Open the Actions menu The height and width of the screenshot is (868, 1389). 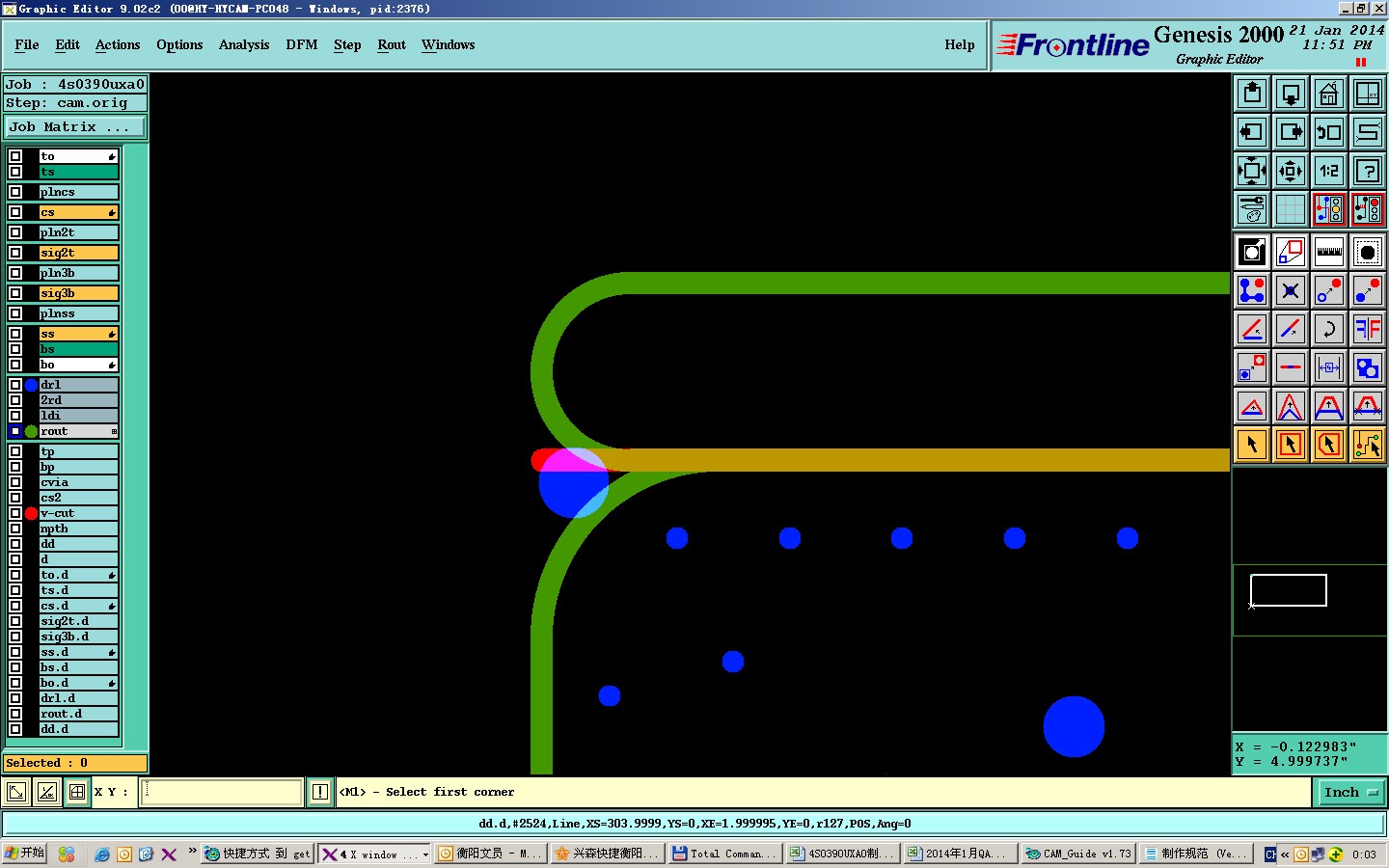(x=118, y=44)
